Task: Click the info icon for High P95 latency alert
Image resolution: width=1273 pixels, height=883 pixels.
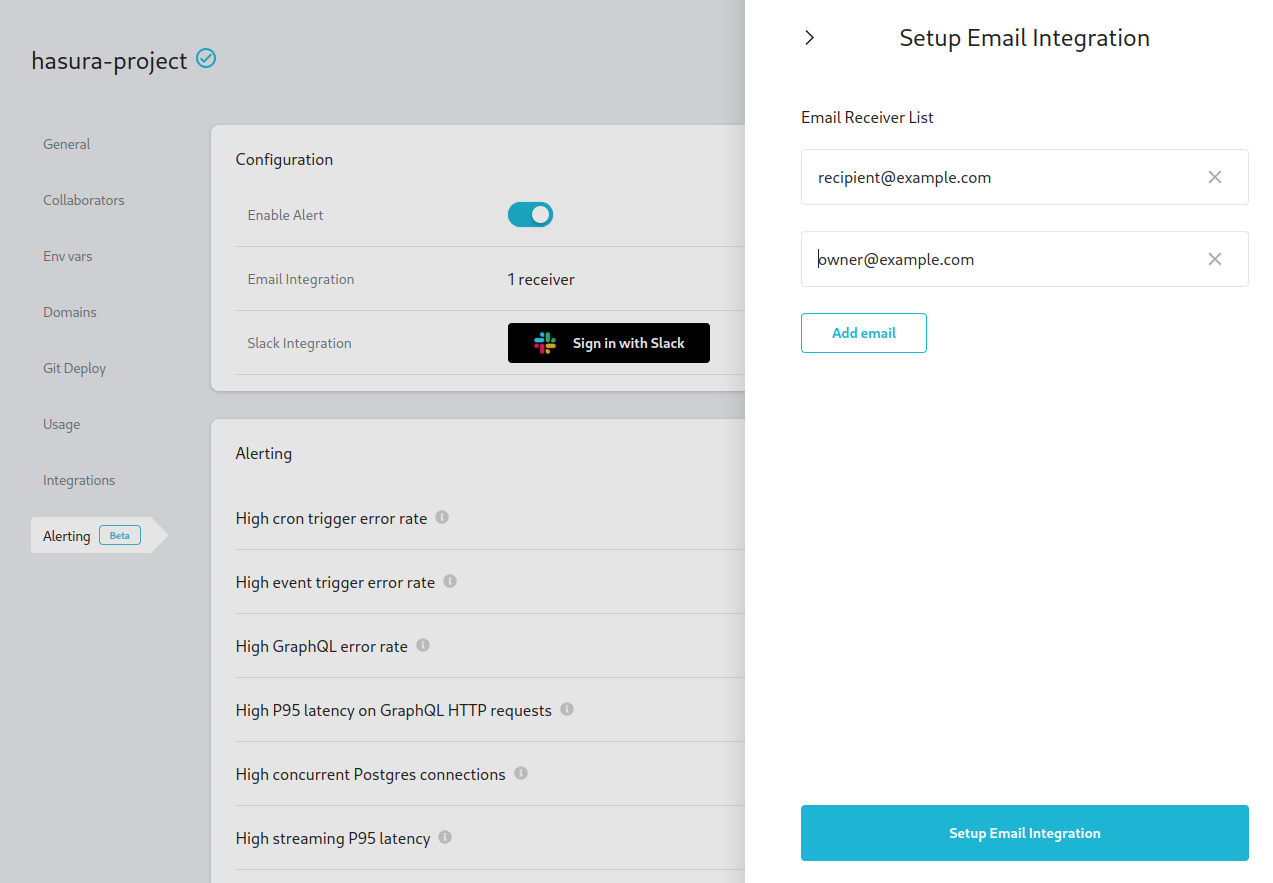Action: point(567,709)
